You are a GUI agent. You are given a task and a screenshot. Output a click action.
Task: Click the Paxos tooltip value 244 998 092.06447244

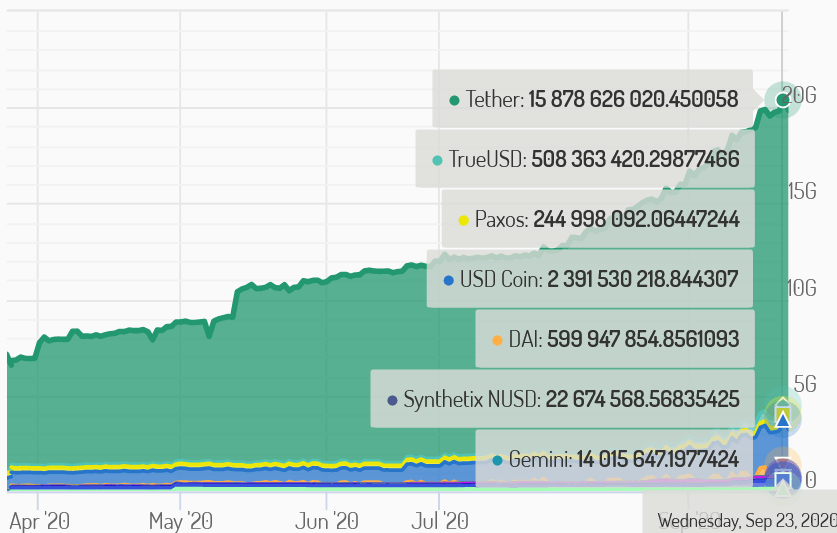click(x=636, y=219)
